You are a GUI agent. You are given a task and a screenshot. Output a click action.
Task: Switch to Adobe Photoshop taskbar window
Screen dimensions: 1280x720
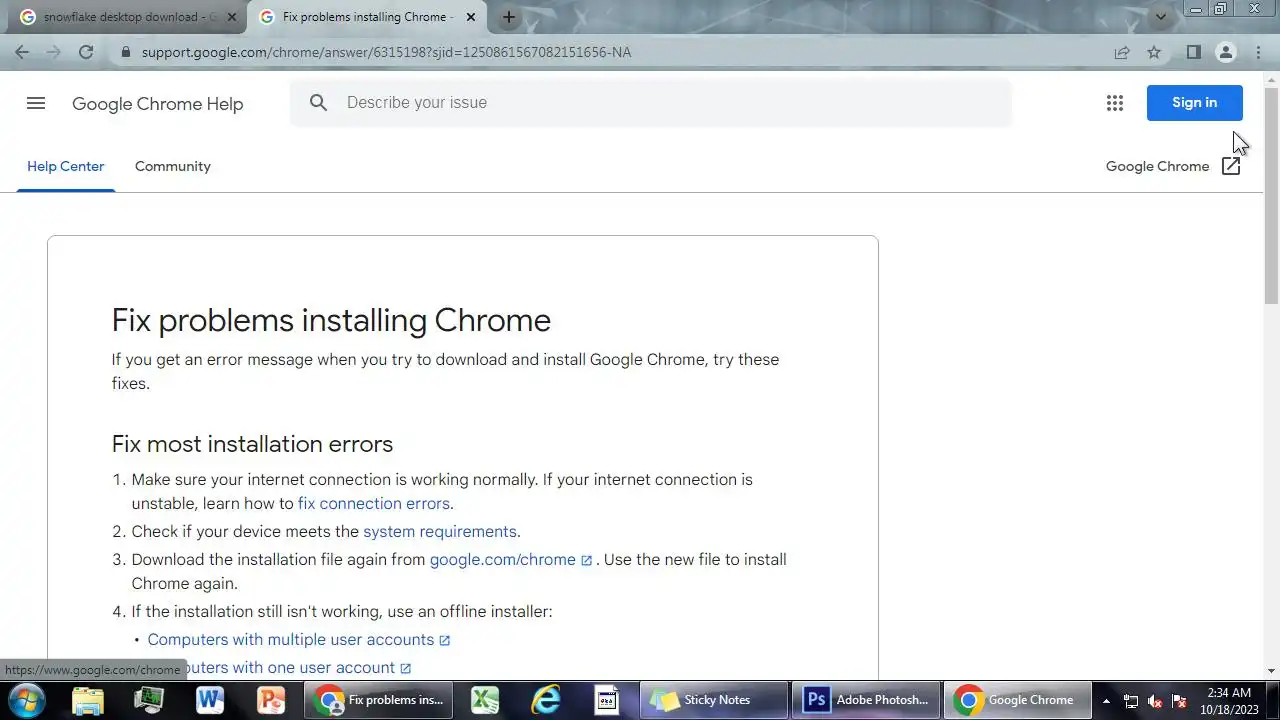tap(866, 700)
